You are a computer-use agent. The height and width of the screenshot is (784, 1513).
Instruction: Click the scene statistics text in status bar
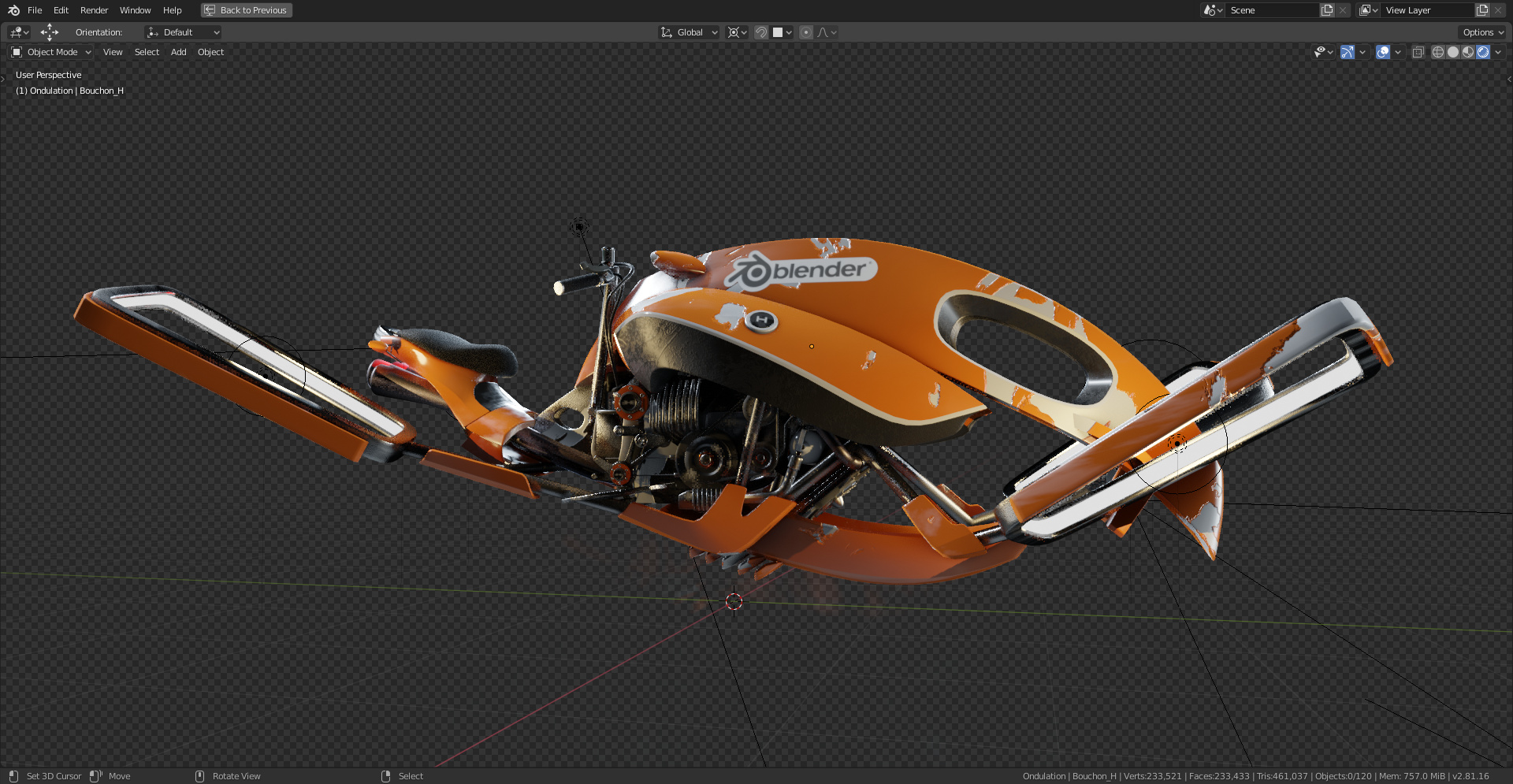click(x=1256, y=776)
